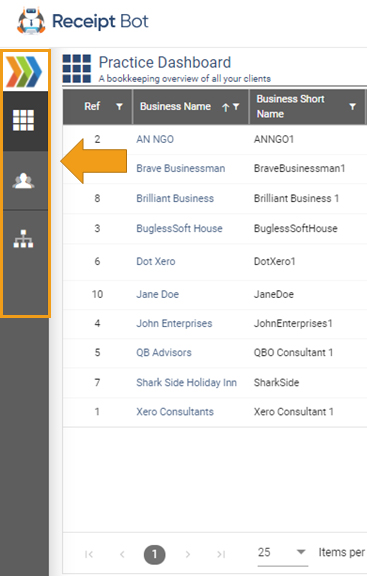Viewport: 367px width, 576px height.
Task: Go to the previous page of results
Action: pyautogui.click(x=122, y=554)
